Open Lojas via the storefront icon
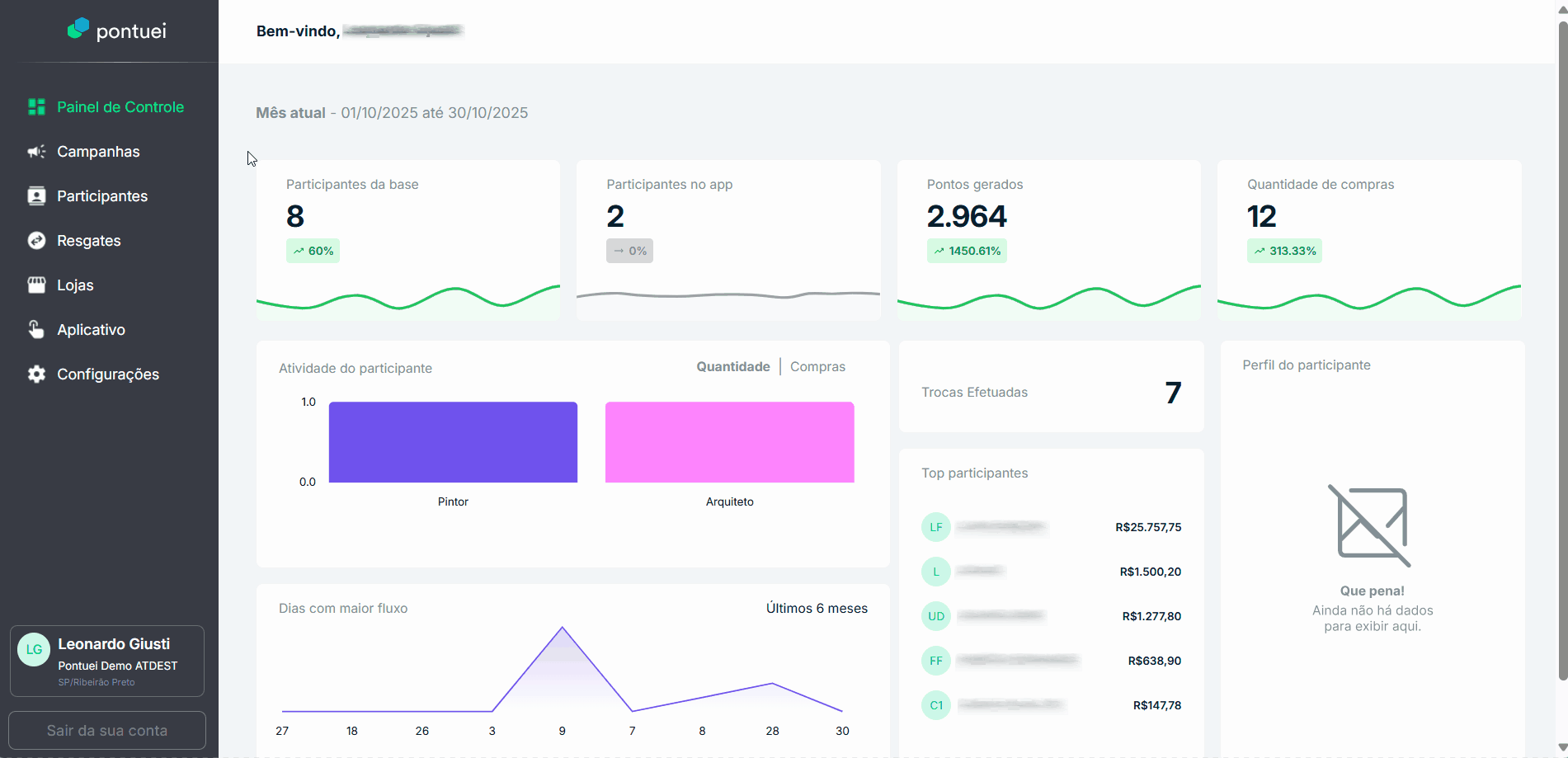 point(36,285)
